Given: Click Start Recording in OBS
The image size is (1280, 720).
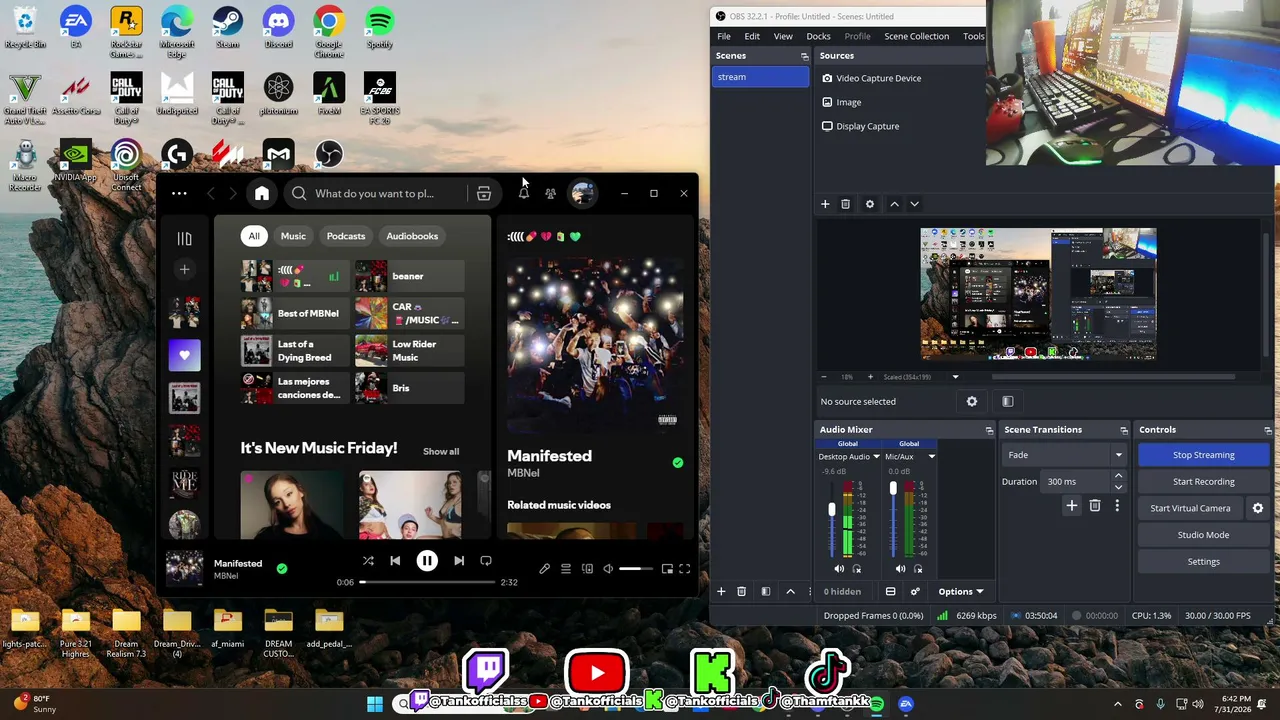Looking at the screenshot, I should pos(1203,481).
